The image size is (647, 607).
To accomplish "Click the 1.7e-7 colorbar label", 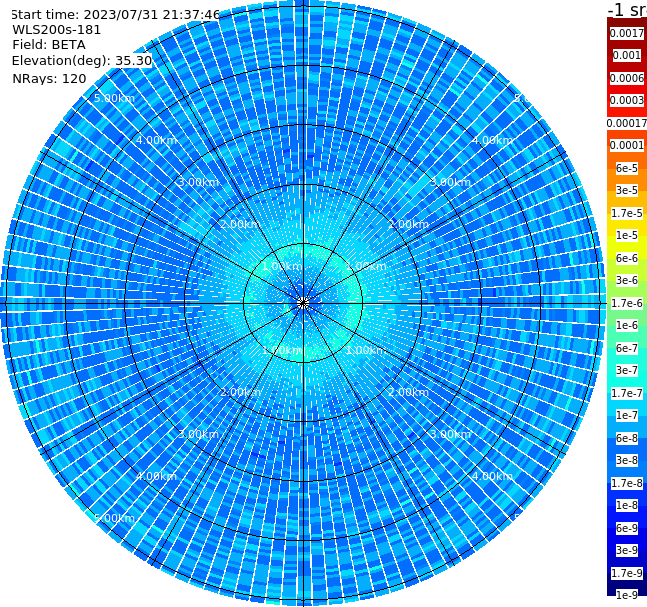I will click(627, 393).
